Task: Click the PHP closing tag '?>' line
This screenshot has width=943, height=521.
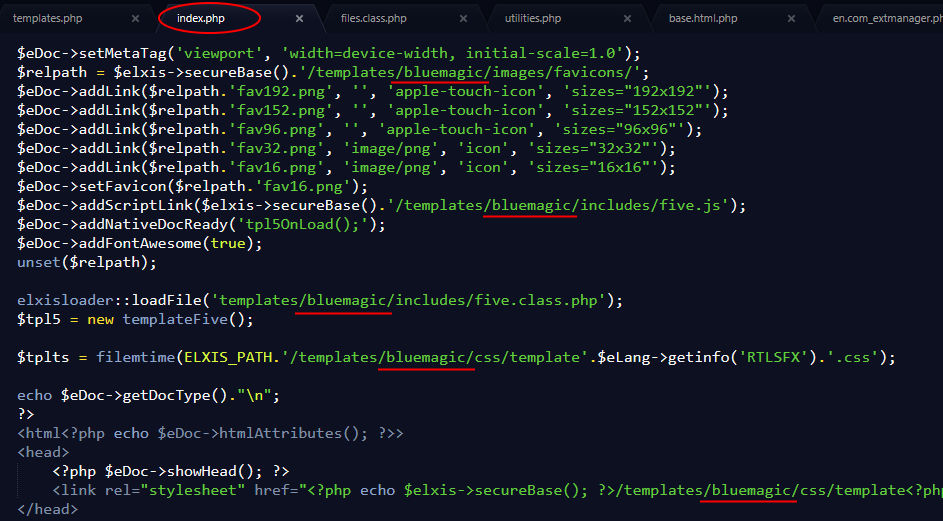Action: [x=25, y=414]
